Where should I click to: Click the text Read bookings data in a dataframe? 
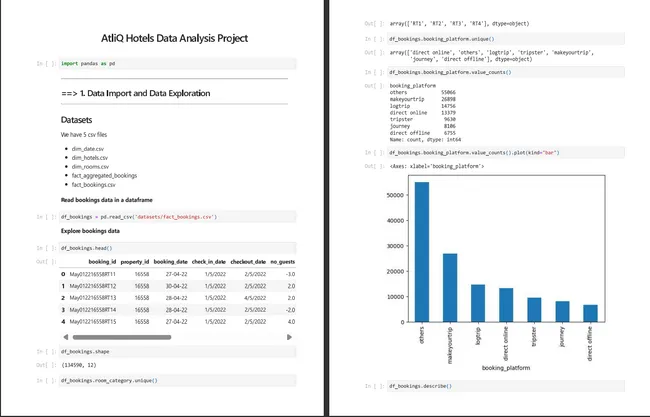[107, 200]
